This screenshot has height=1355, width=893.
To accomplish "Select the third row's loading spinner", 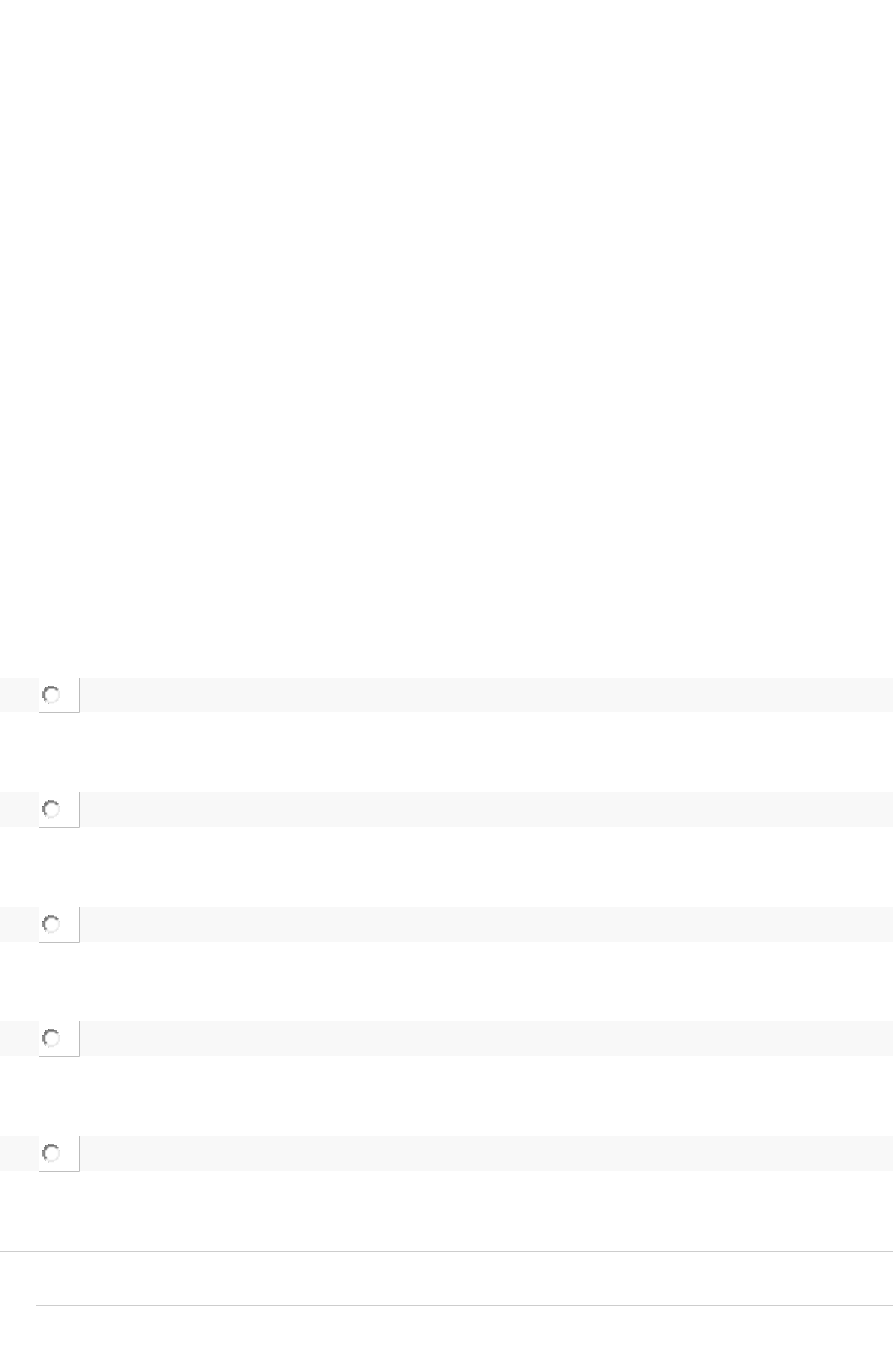I will point(52,924).
